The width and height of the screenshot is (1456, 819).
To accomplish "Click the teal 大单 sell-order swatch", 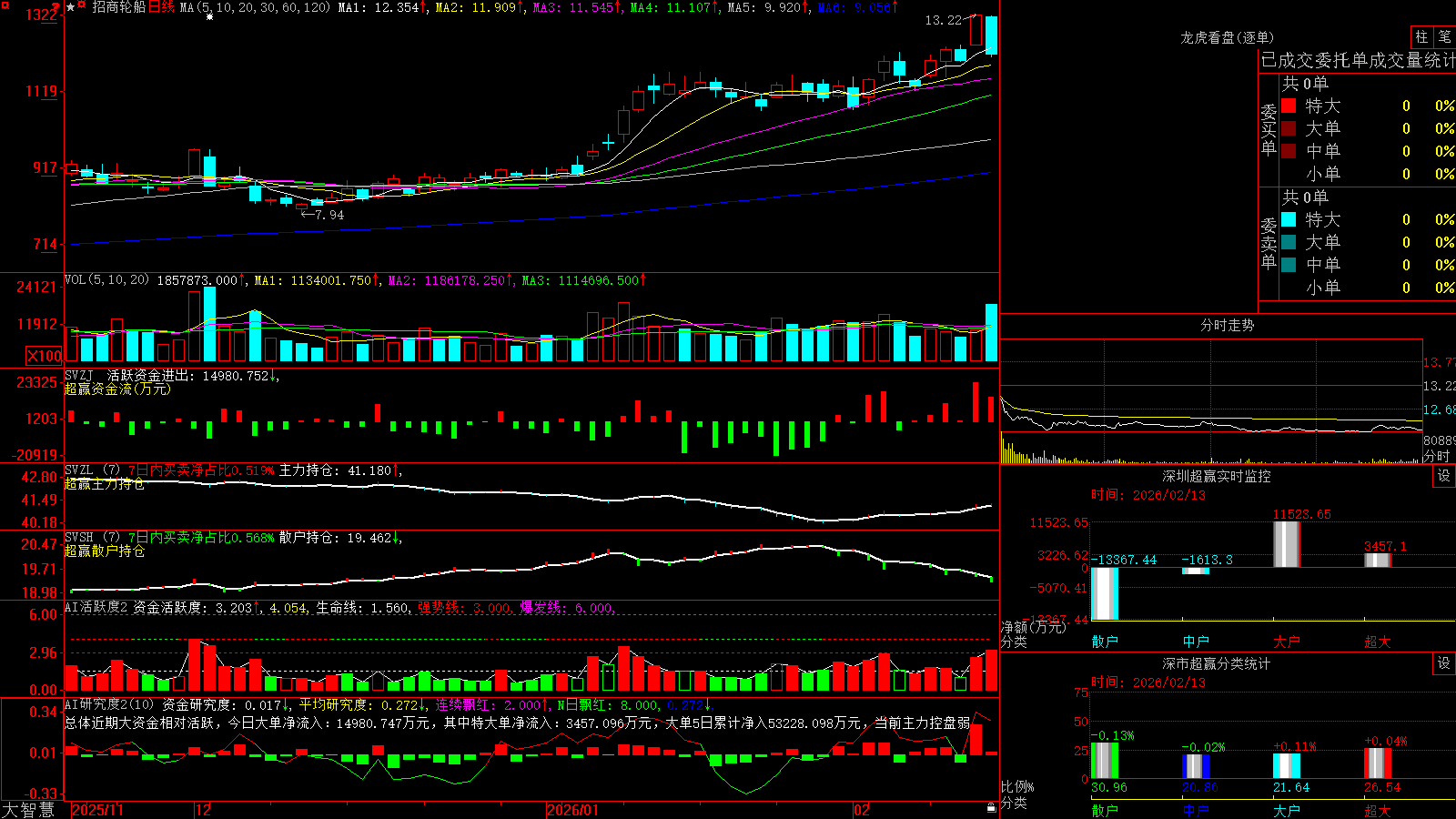I will [x=1289, y=242].
